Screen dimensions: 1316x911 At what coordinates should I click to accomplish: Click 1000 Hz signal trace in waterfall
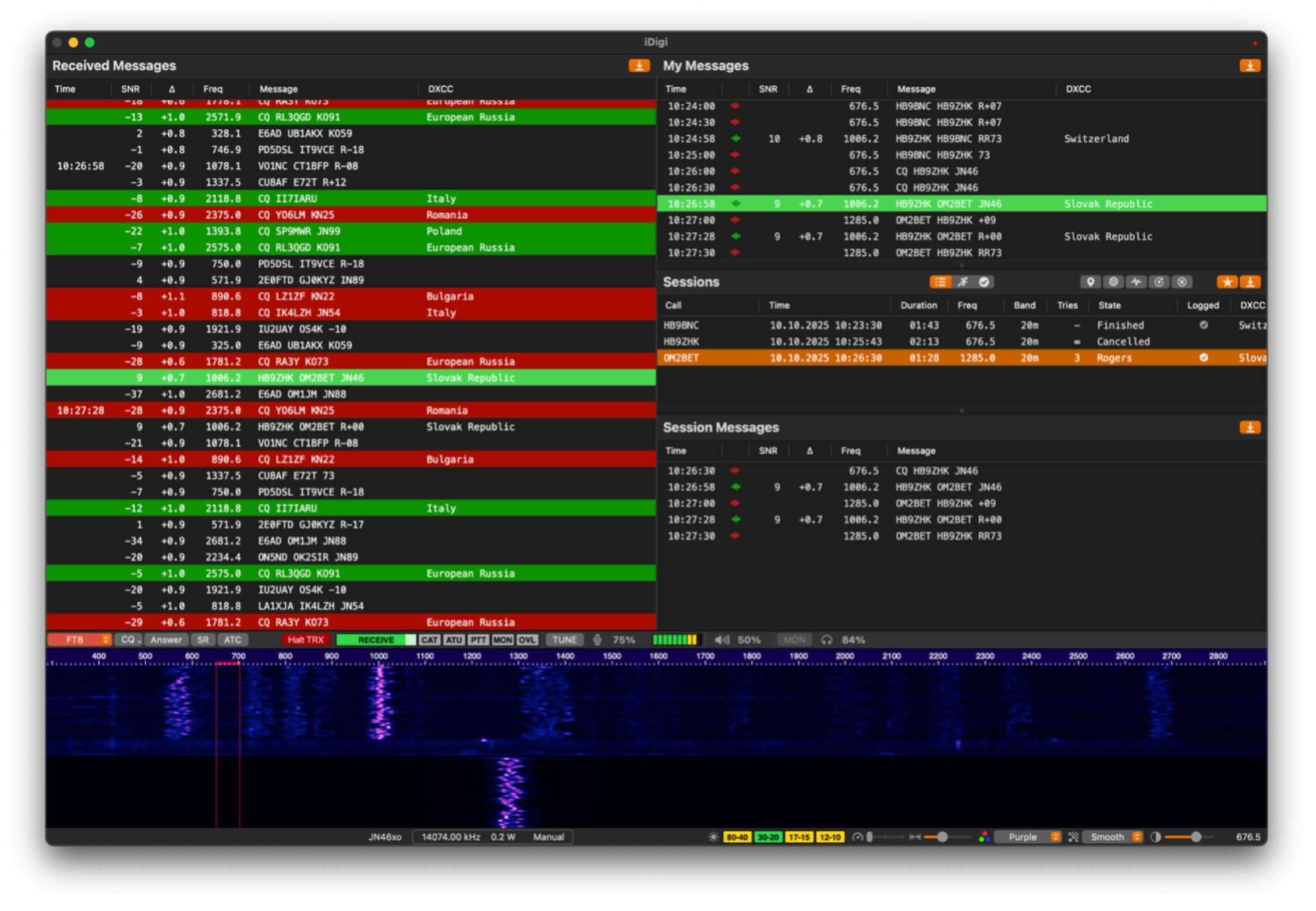(380, 702)
